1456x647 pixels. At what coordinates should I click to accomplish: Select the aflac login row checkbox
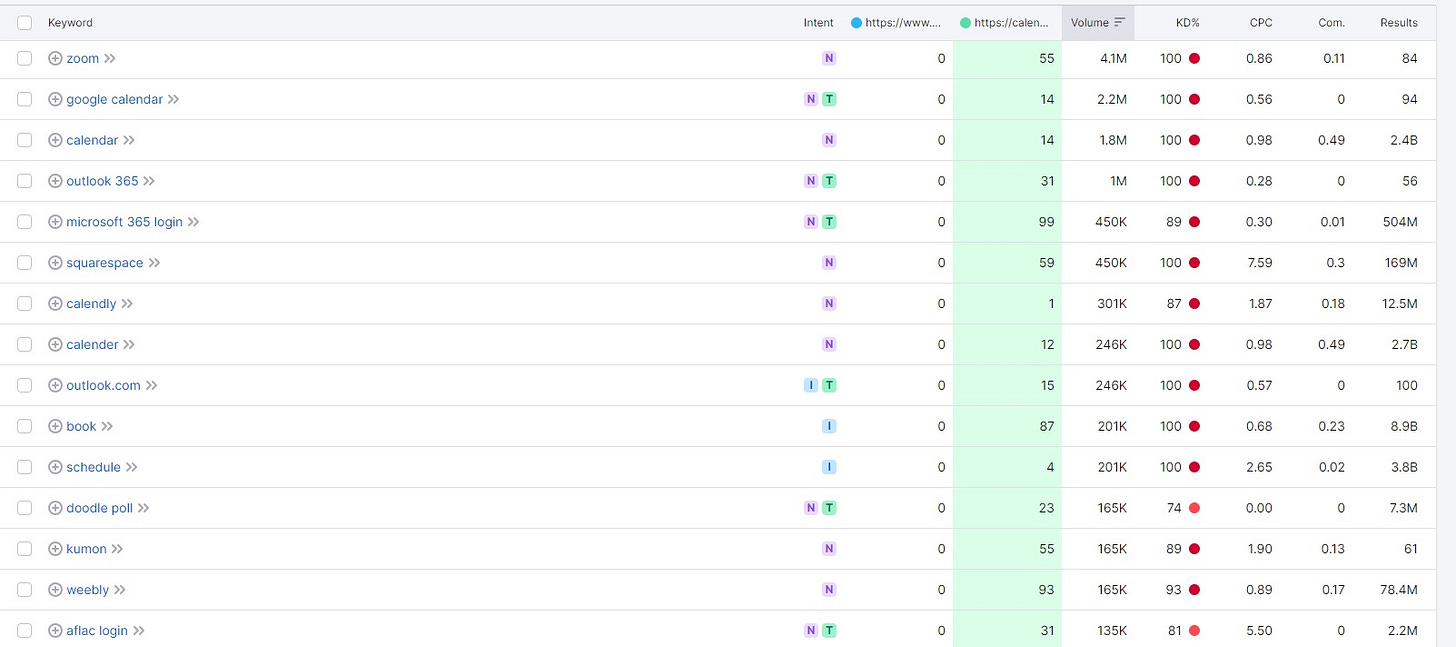(x=25, y=631)
